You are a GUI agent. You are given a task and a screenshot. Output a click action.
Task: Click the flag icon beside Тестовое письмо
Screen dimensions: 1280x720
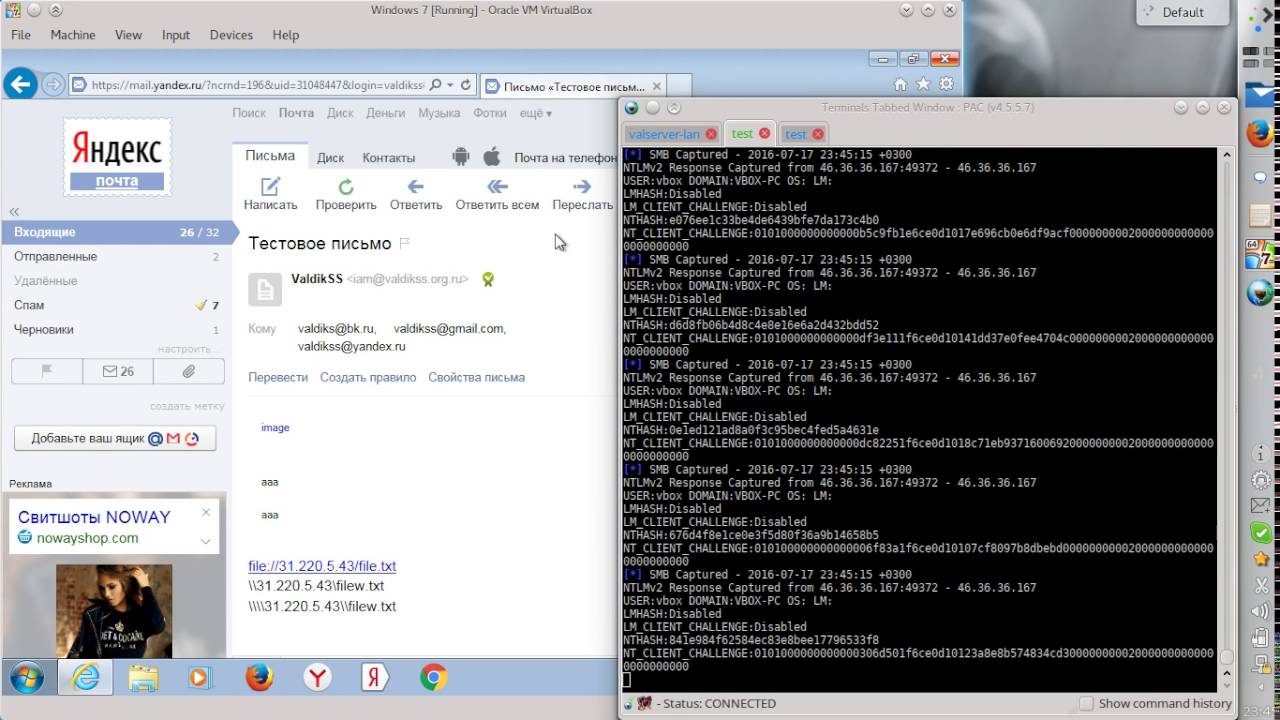(x=405, y=243)
